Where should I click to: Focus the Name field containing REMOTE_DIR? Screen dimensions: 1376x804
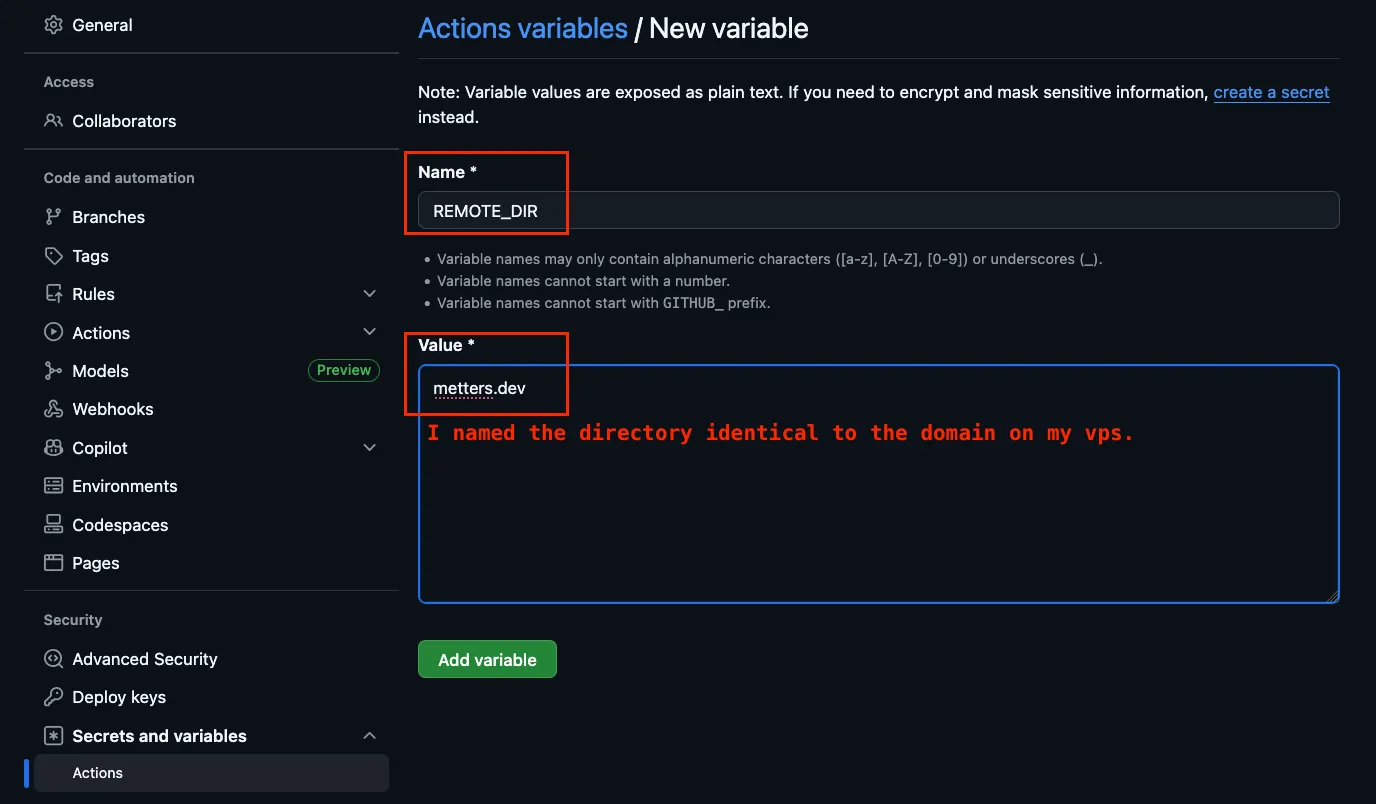click(x=878, y=211)
